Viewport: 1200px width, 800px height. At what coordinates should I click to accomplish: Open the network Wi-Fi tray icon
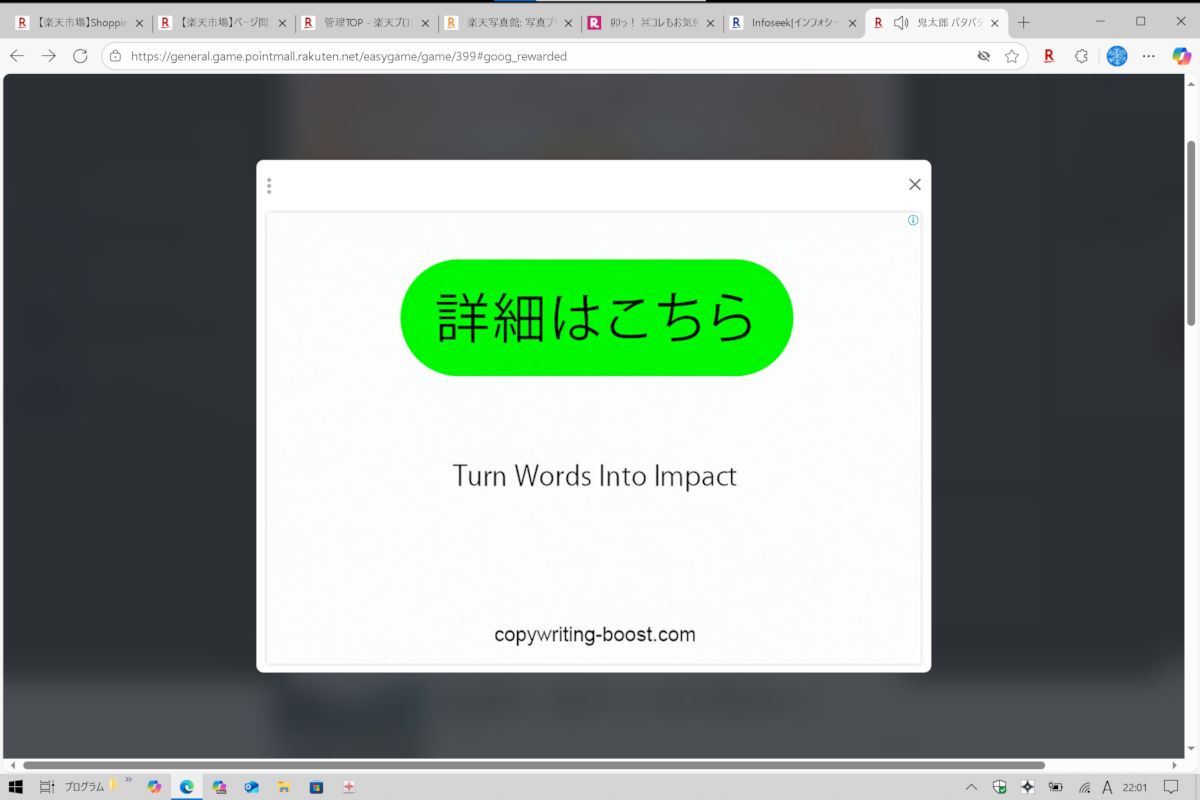[1085, 787]
